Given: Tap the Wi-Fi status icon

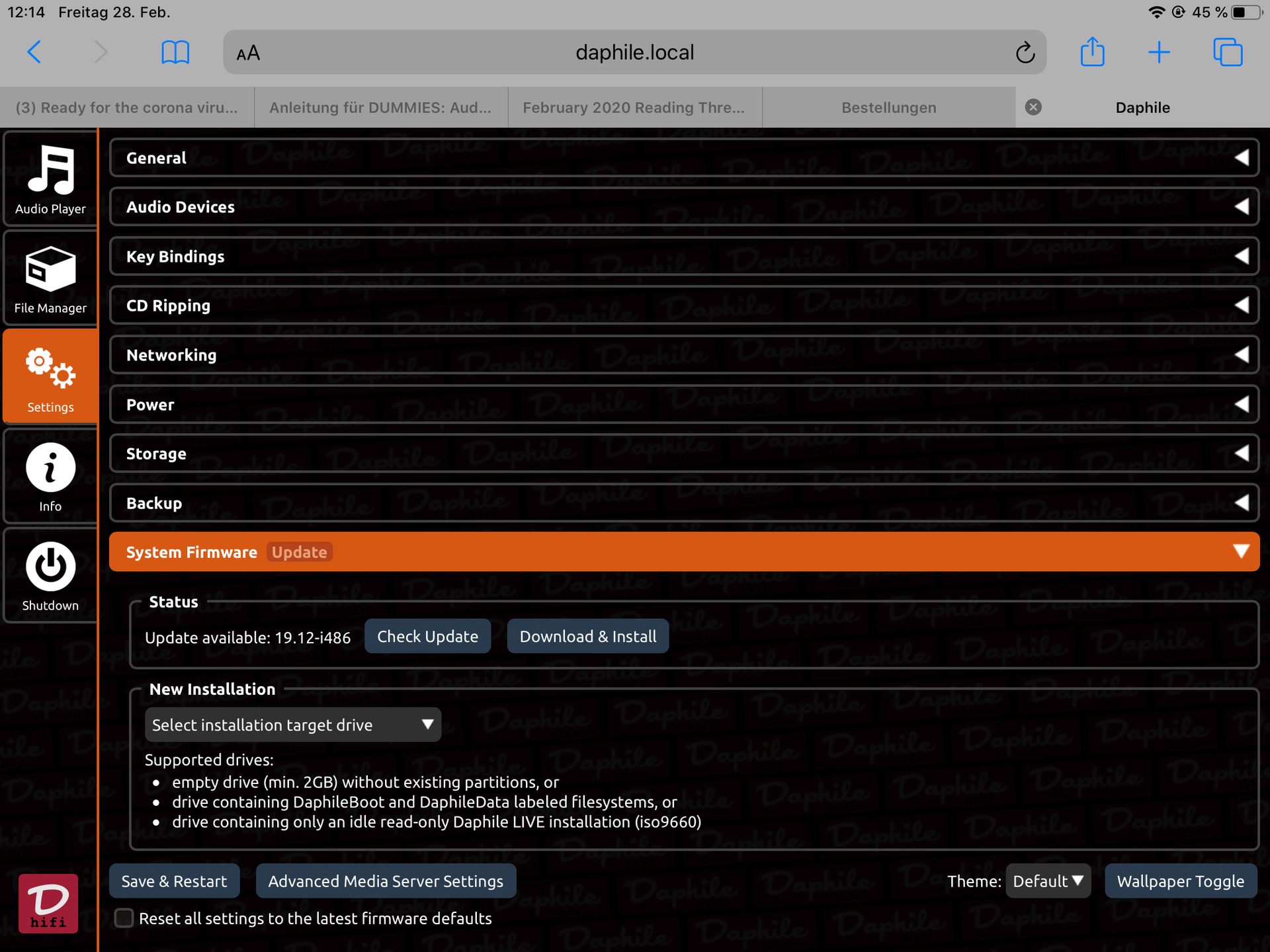Looking at the screenshot, I should click(x=1157, y=13).
